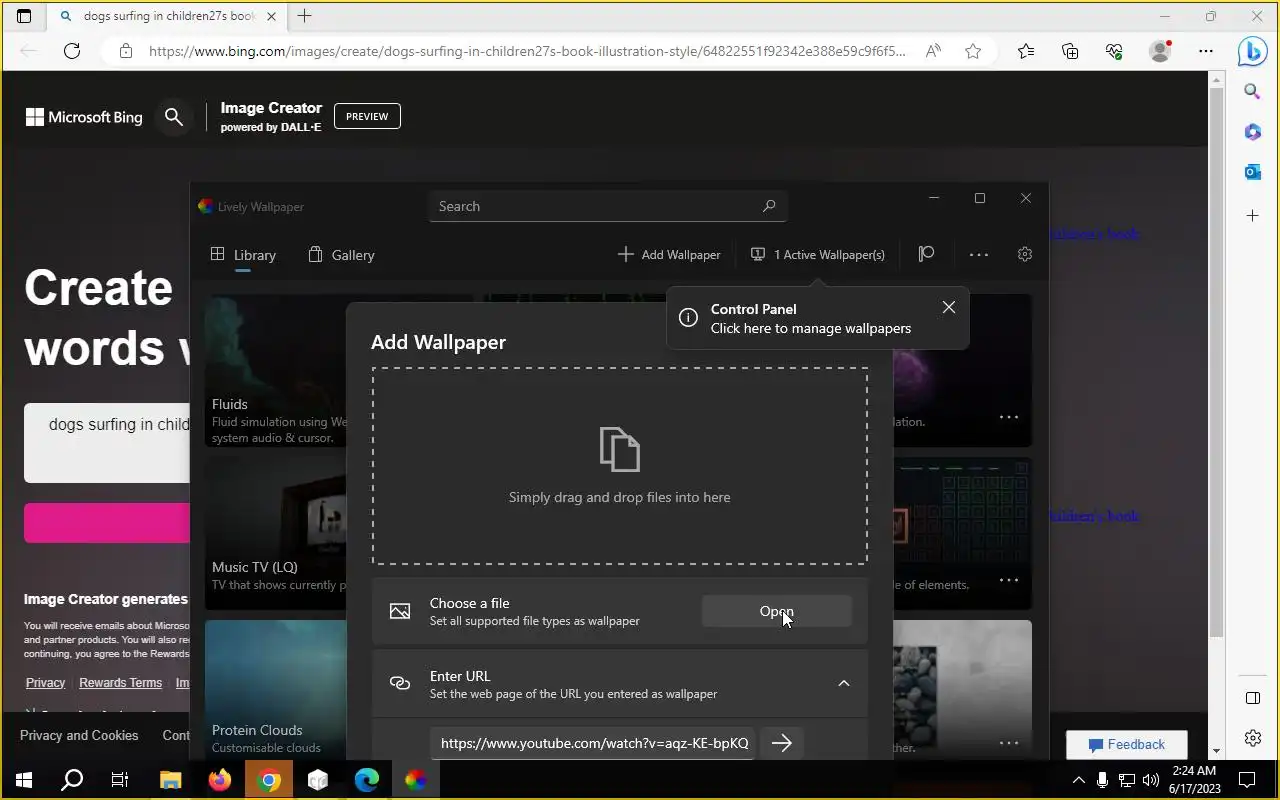1280x800 pixels.
Task: Click the link icon beside Enter URL
Action: pyautogui.click(x=400, y=683)
